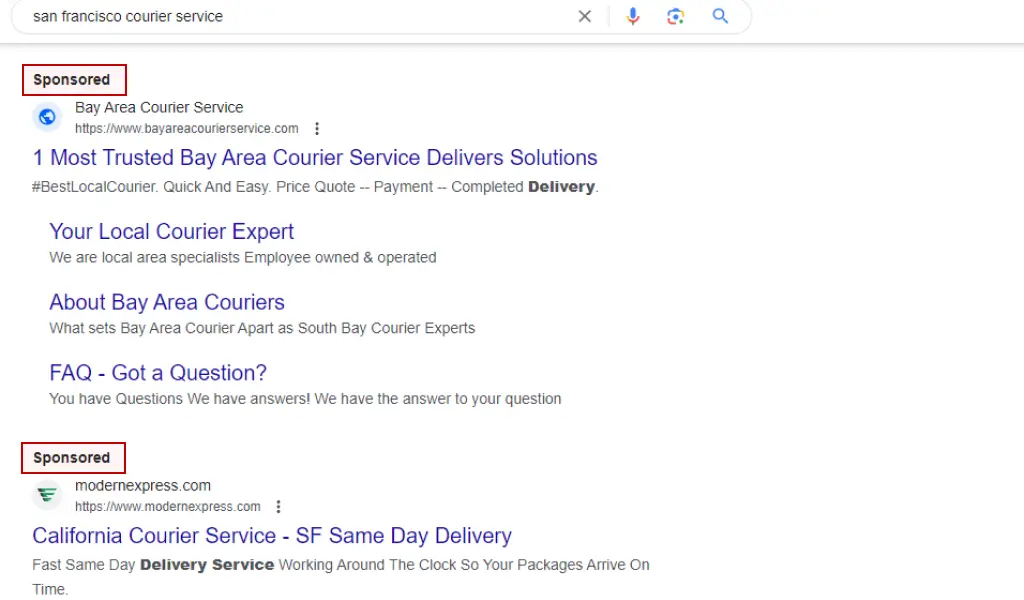The image size is (1024, 600).
Task: Visit "About Bay Area Couriers" sitelink
Action: point(167,302)
